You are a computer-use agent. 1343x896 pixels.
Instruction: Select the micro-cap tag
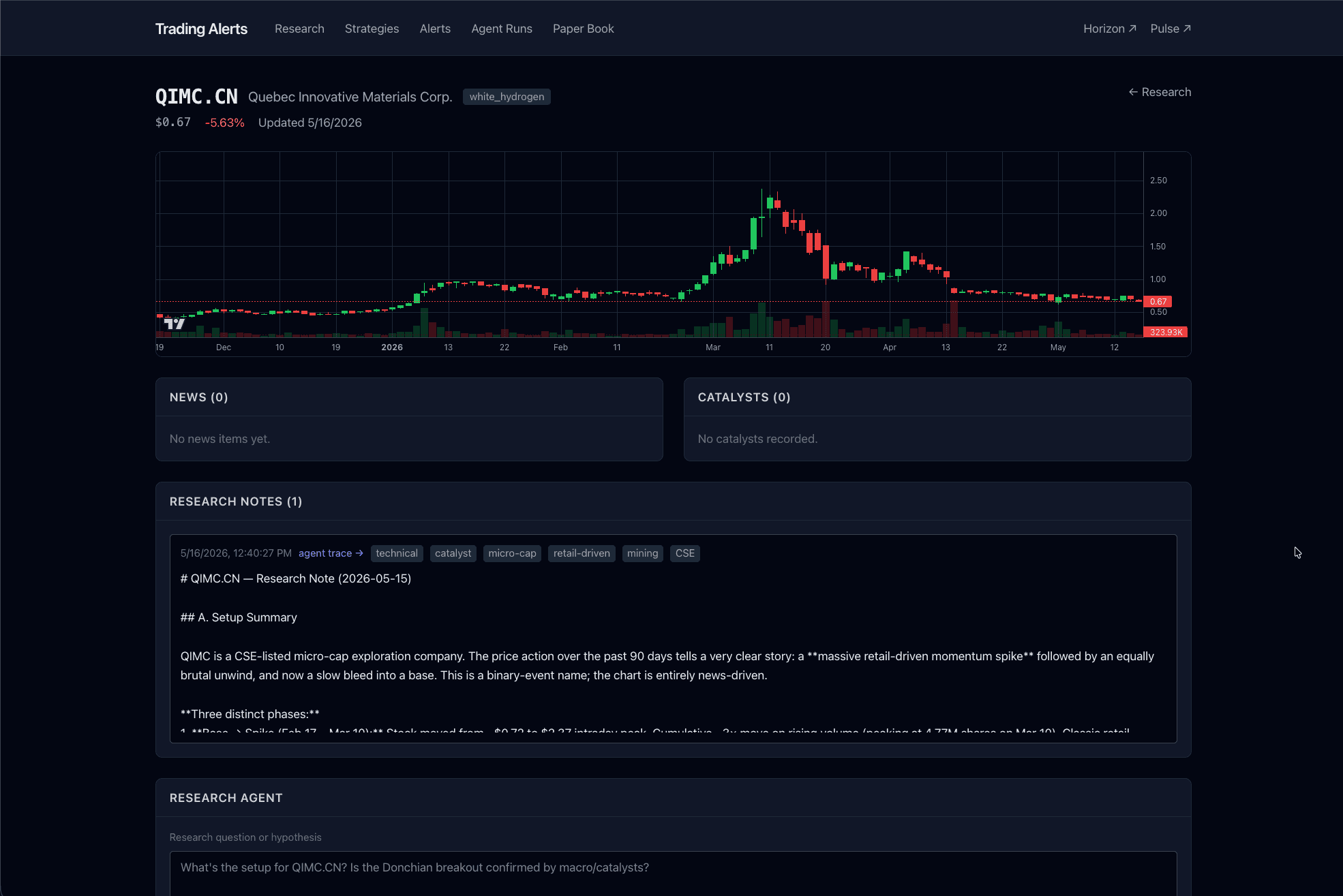512,553
